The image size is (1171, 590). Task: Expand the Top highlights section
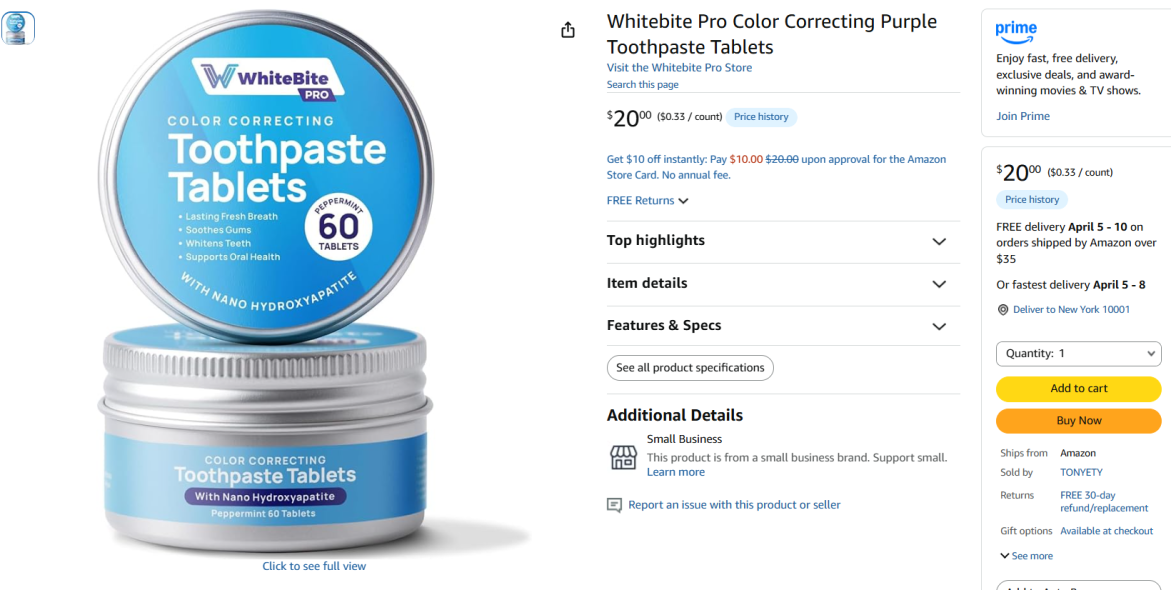[783, 241]
